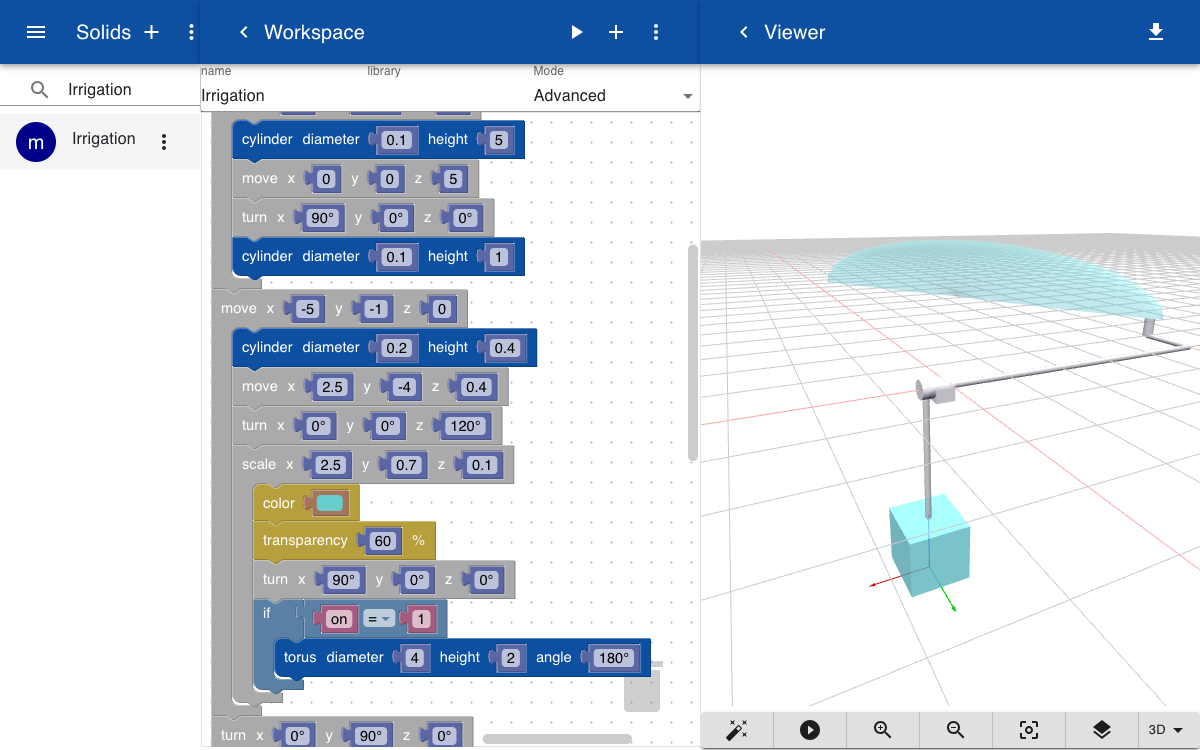Open Solids panel more options menu
The width and height of the screenshot is (1200, 750).
click(191, 32)
